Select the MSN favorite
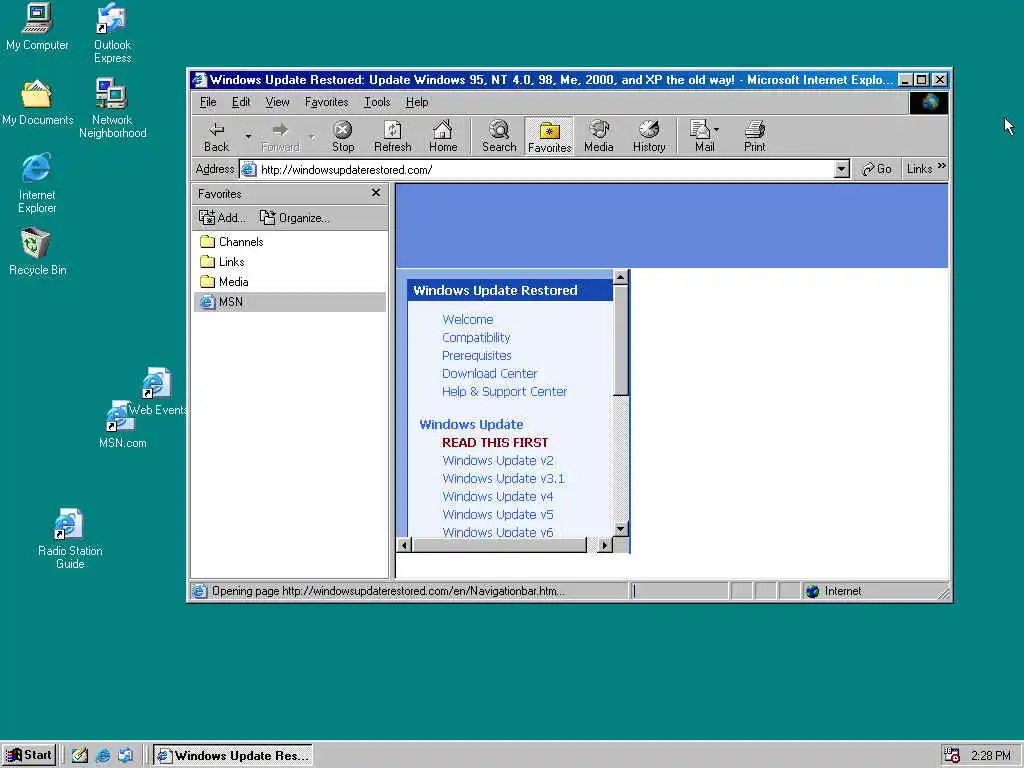This screenshot has width=1024, height=768. [289, 302]
